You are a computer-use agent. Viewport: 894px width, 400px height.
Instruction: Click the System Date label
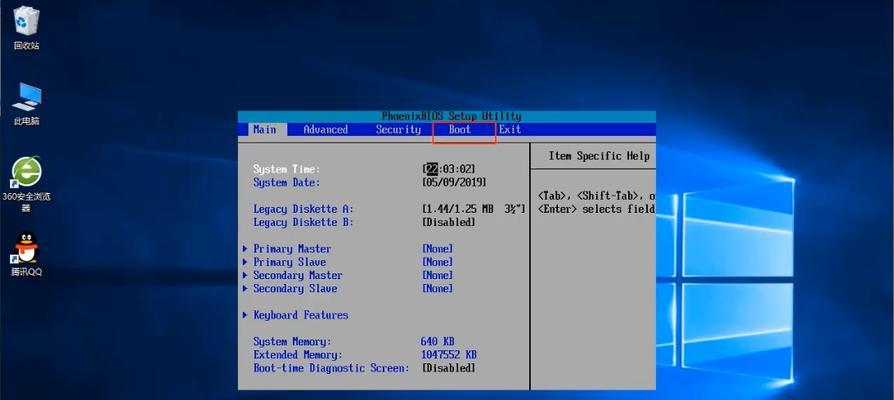pyautogui.click(x=287, y=182)
